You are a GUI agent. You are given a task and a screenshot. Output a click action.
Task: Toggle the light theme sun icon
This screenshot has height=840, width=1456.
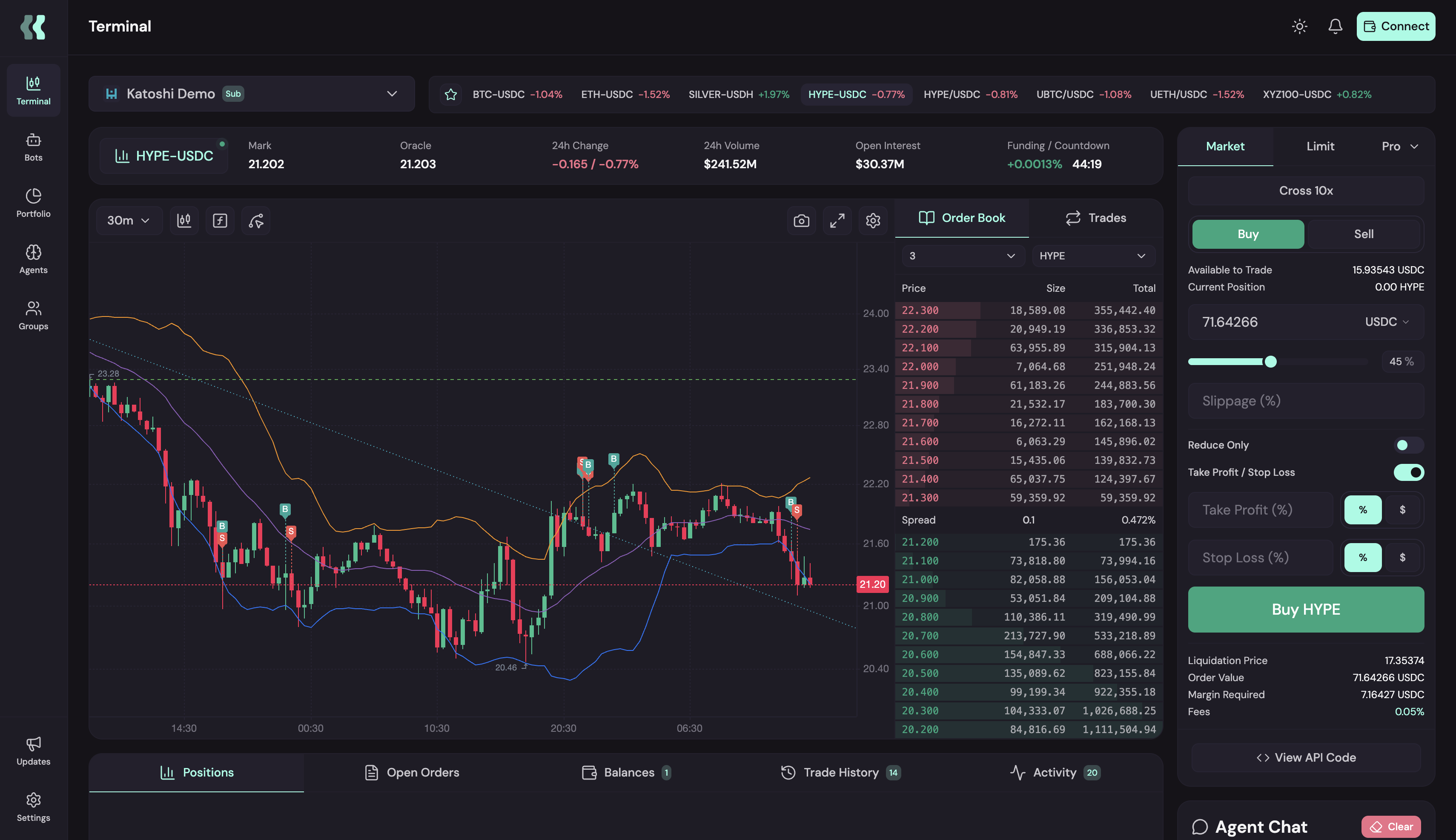(x=1299, y=26)
